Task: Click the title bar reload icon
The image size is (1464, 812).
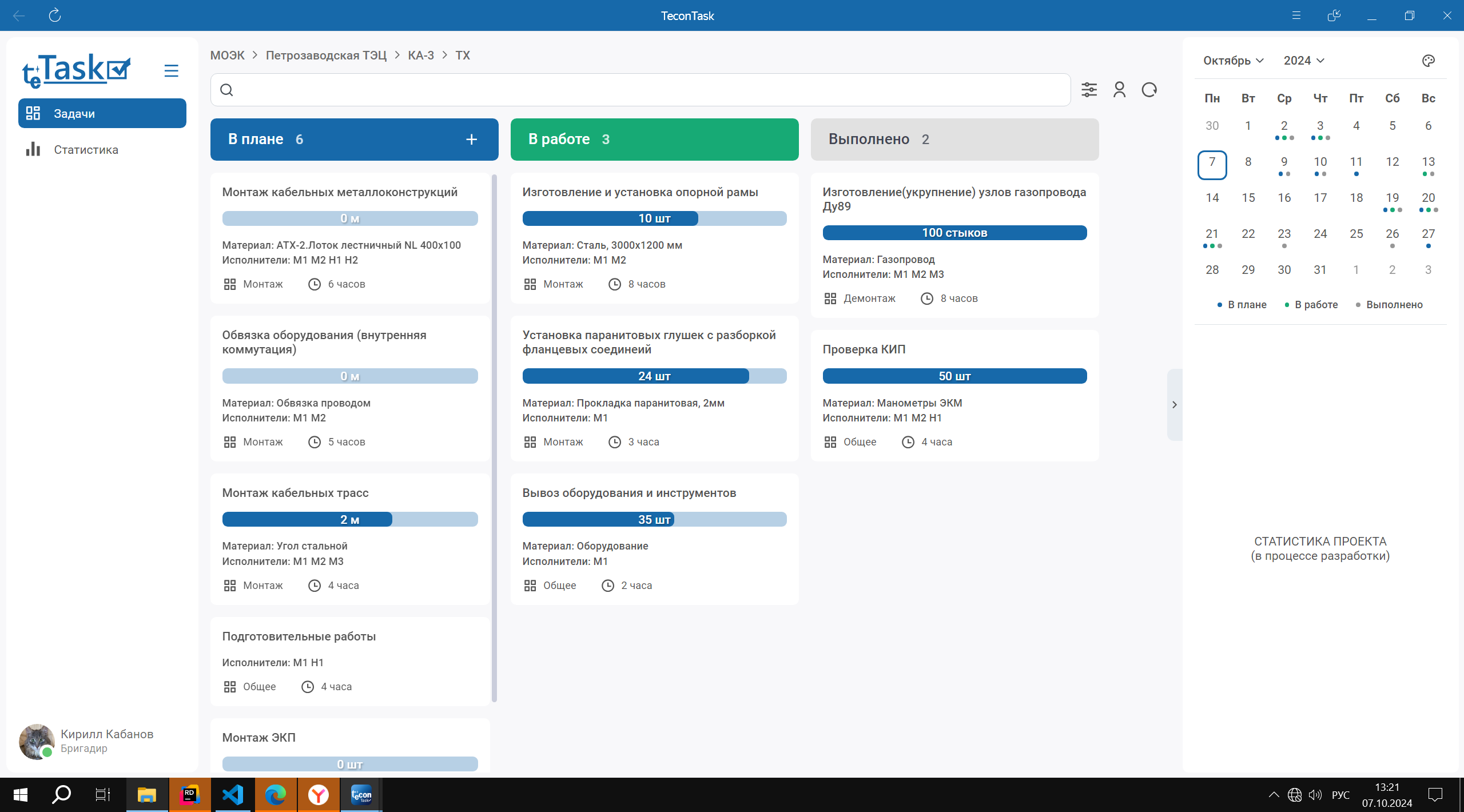Action: tap(55, 15)
